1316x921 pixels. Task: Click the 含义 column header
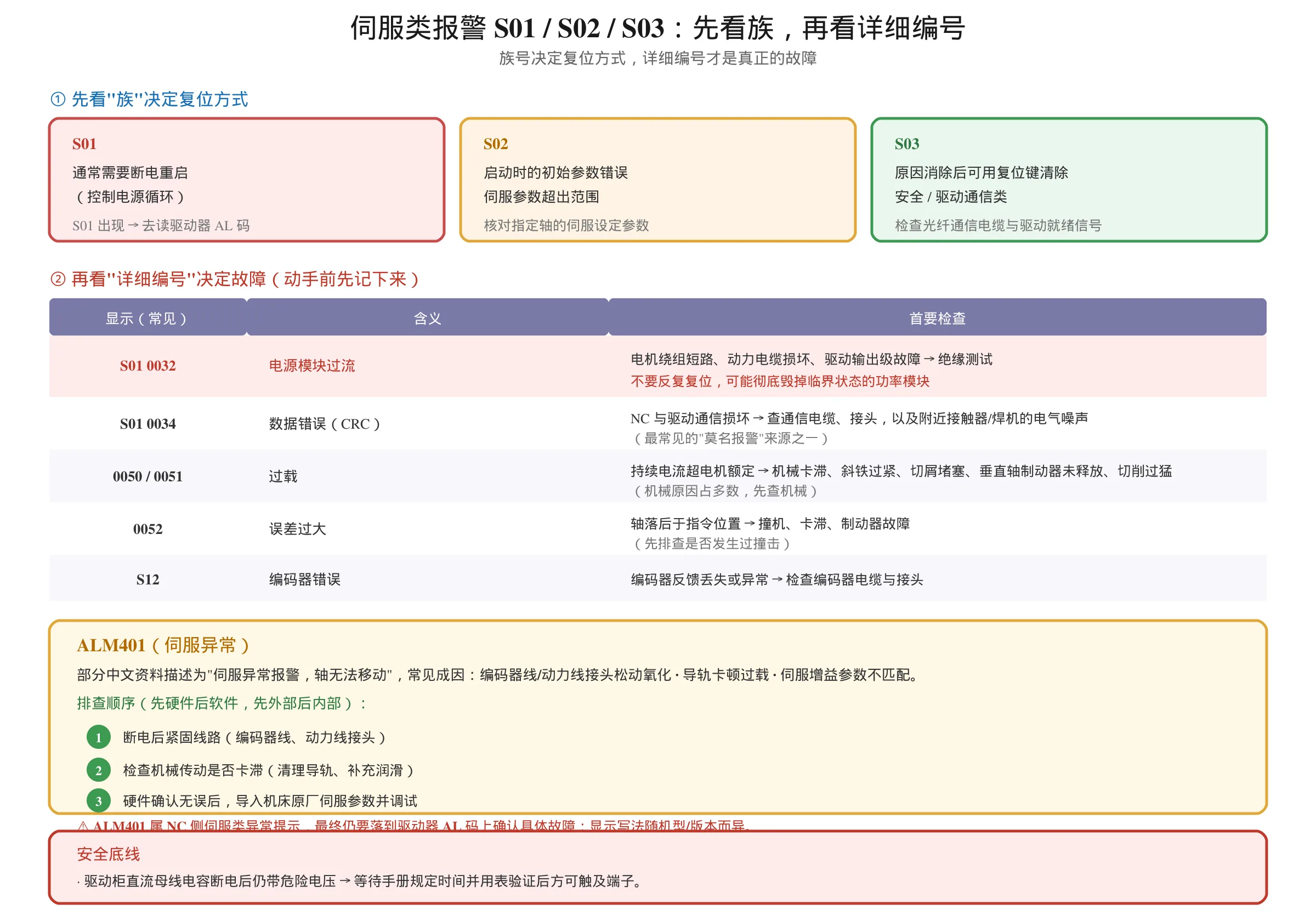(428, 318)
